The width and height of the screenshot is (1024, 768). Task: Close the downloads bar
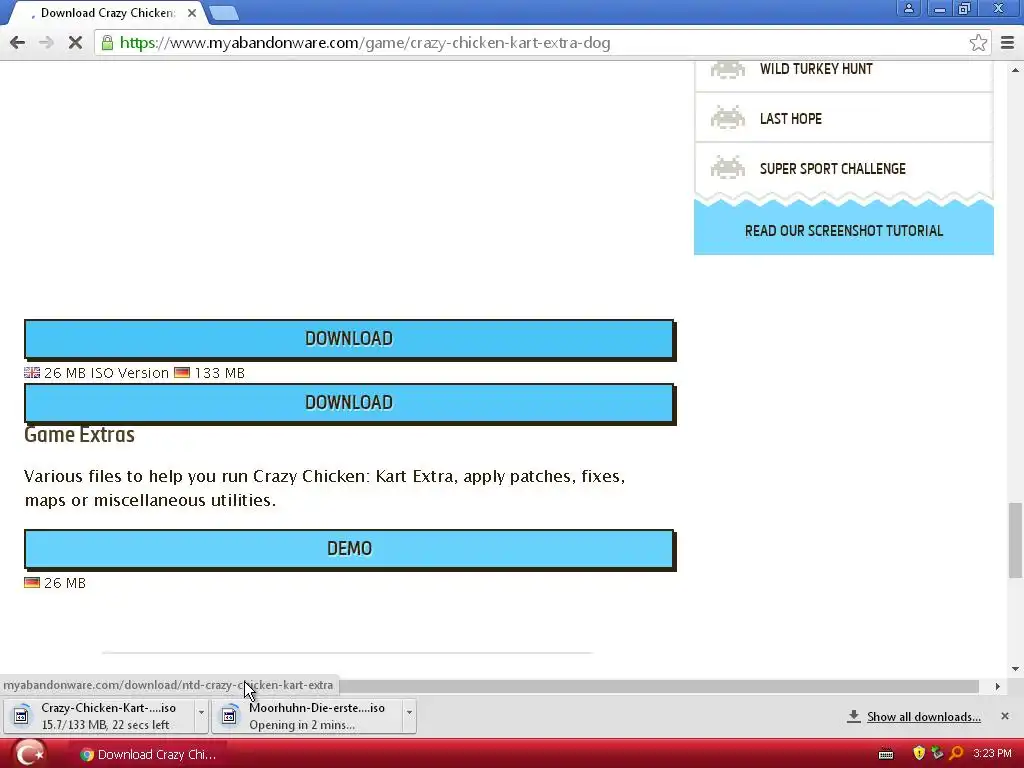coord(1005,716)
